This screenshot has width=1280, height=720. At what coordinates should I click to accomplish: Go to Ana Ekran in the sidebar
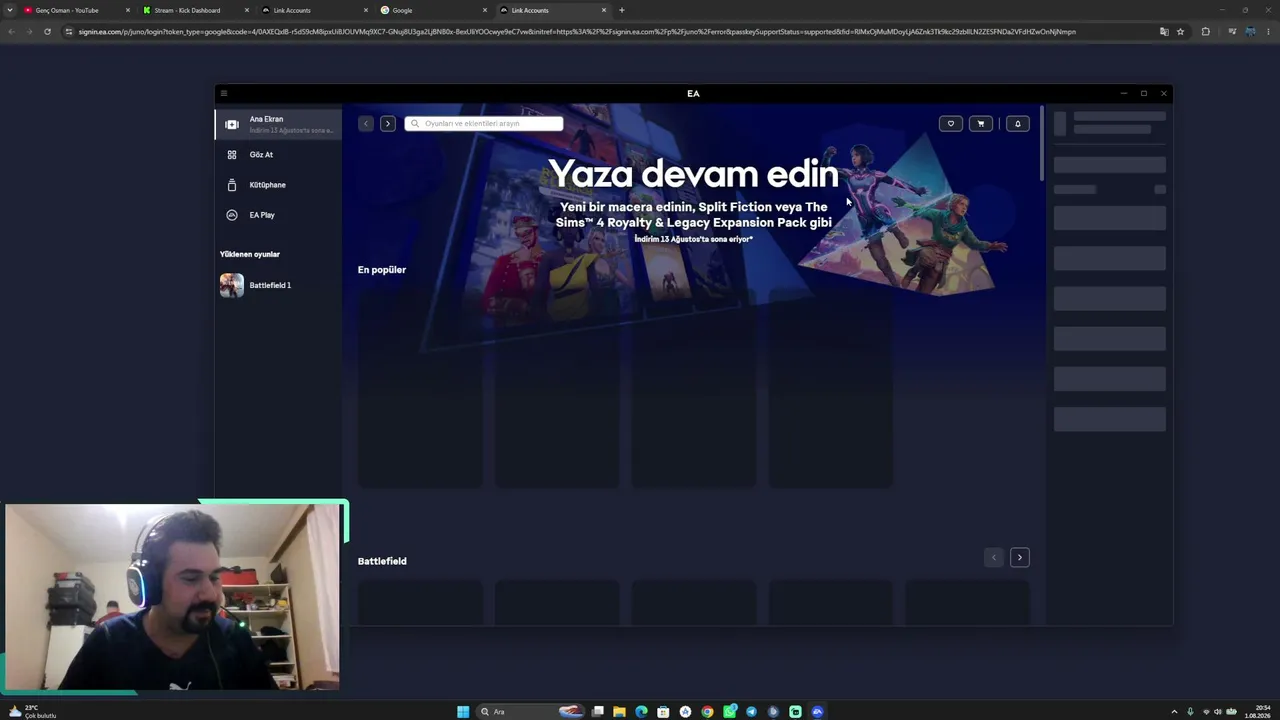click(x=278, y=124)
